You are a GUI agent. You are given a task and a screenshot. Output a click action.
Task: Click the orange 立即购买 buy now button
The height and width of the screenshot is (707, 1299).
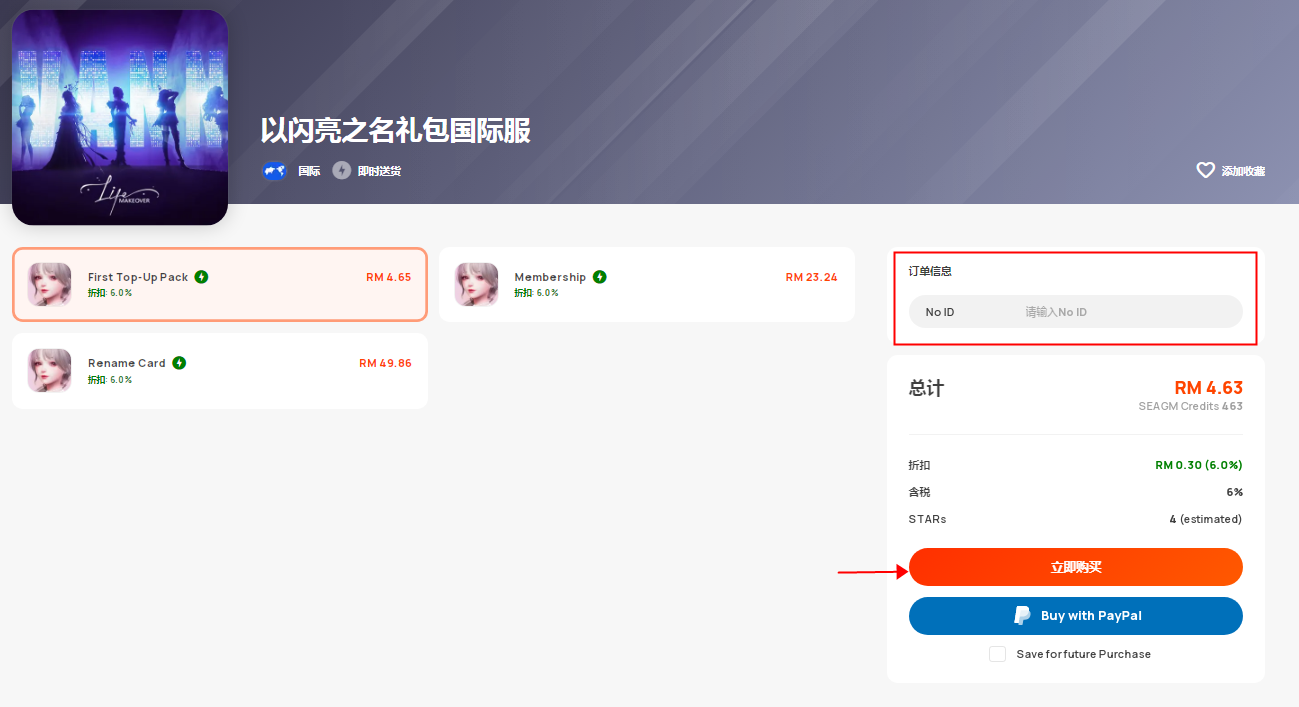tap(1076, 567)
